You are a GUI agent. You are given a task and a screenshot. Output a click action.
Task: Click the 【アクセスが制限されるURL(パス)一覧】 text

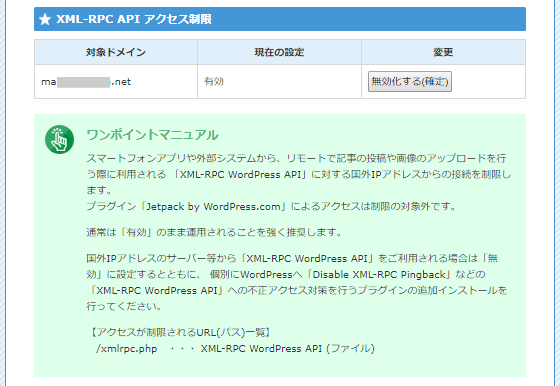[x=180, y=332]
